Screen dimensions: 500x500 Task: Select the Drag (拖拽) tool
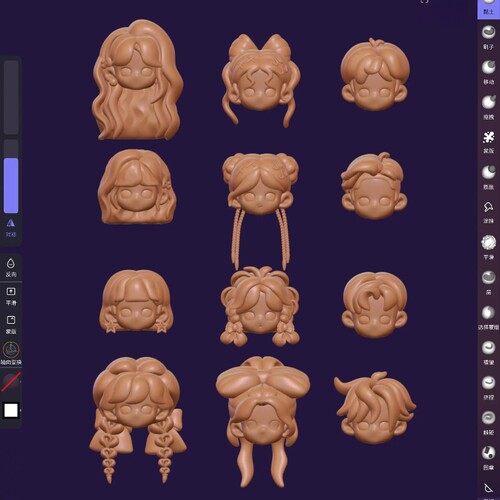point(488,107)
